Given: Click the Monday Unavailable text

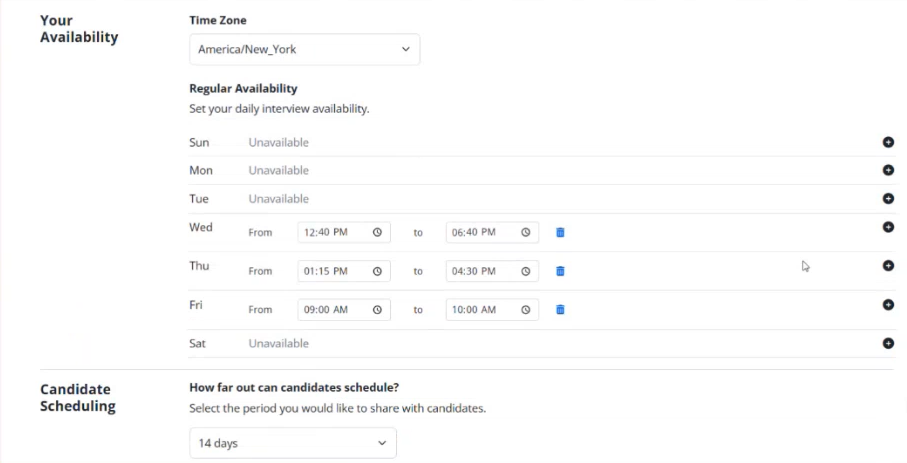Looking at the screenshot, I should [x=278, y=170].
